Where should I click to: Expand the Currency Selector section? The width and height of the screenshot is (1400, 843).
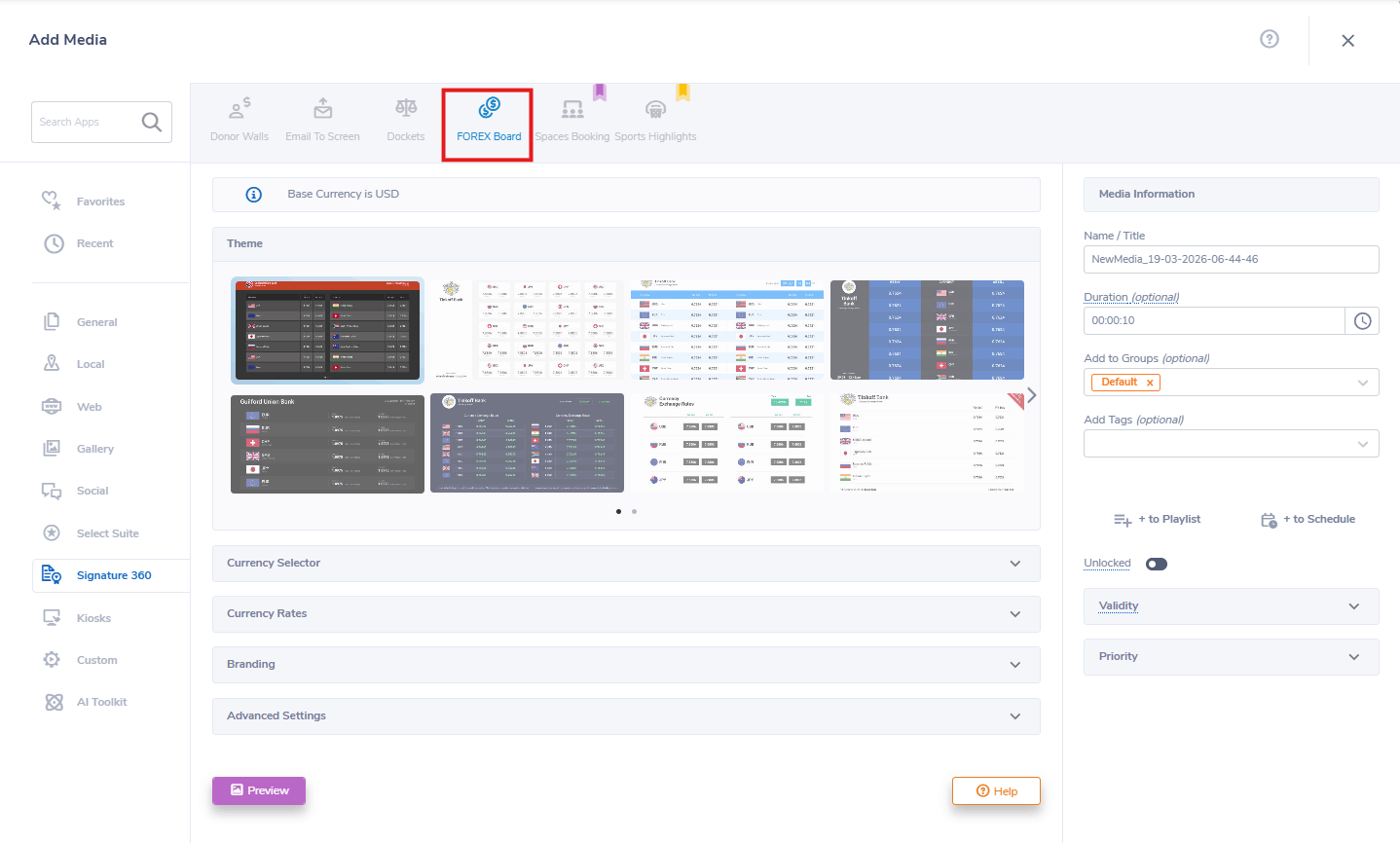click(626, 564)
